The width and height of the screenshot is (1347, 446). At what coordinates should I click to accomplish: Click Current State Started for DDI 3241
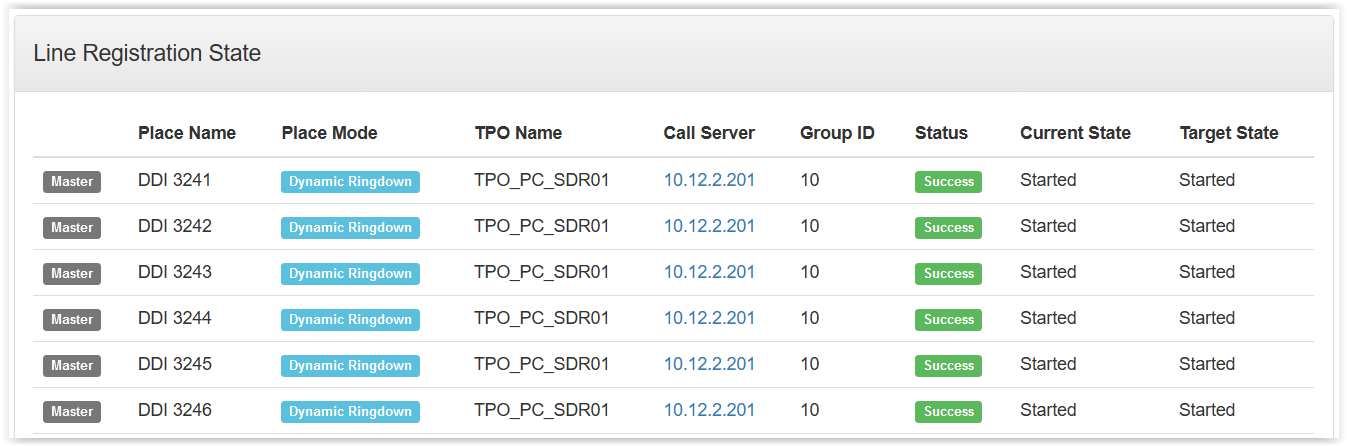tap(1048, 180)
